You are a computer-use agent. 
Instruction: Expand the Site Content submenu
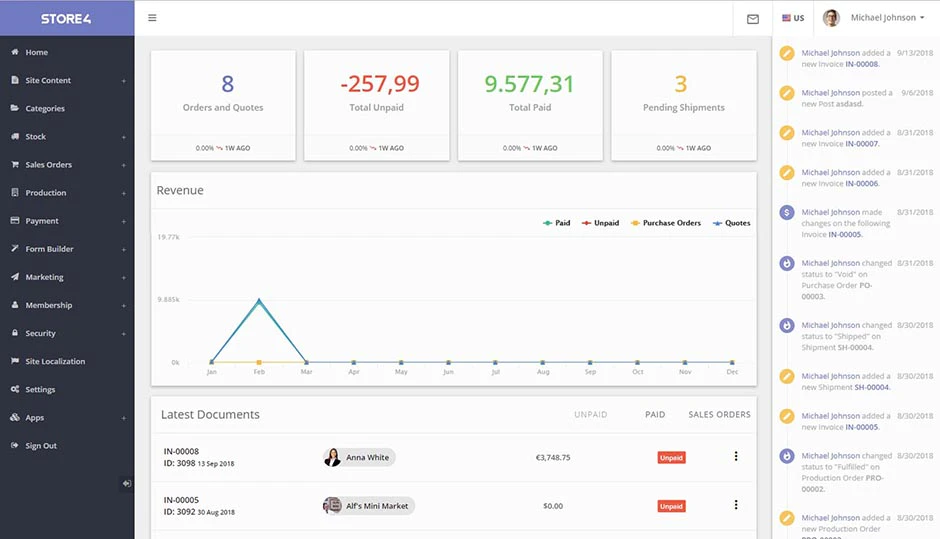[123, 81]
